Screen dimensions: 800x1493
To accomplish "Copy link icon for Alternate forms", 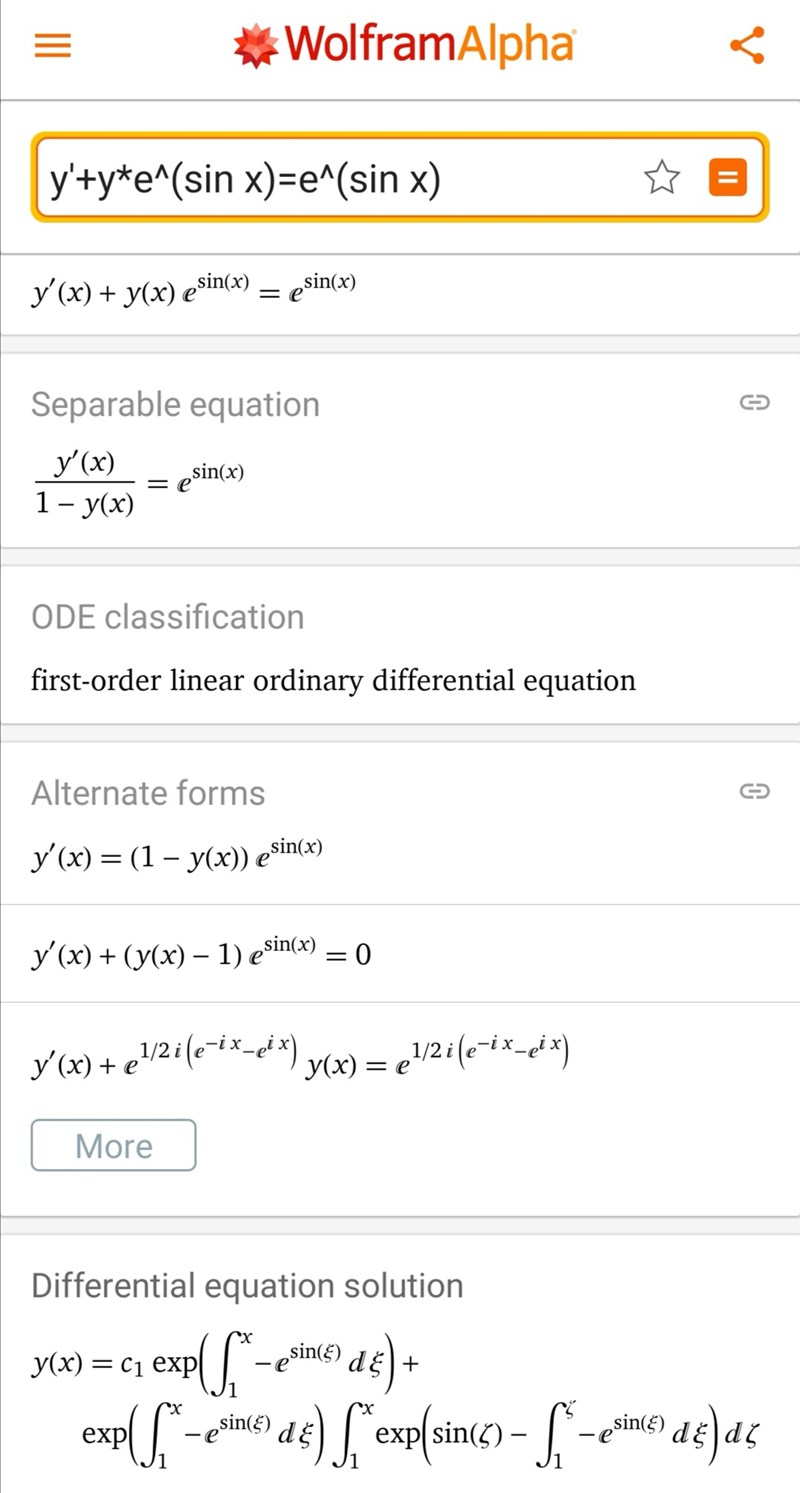I will pyautogui.click(x=753, y=792).
